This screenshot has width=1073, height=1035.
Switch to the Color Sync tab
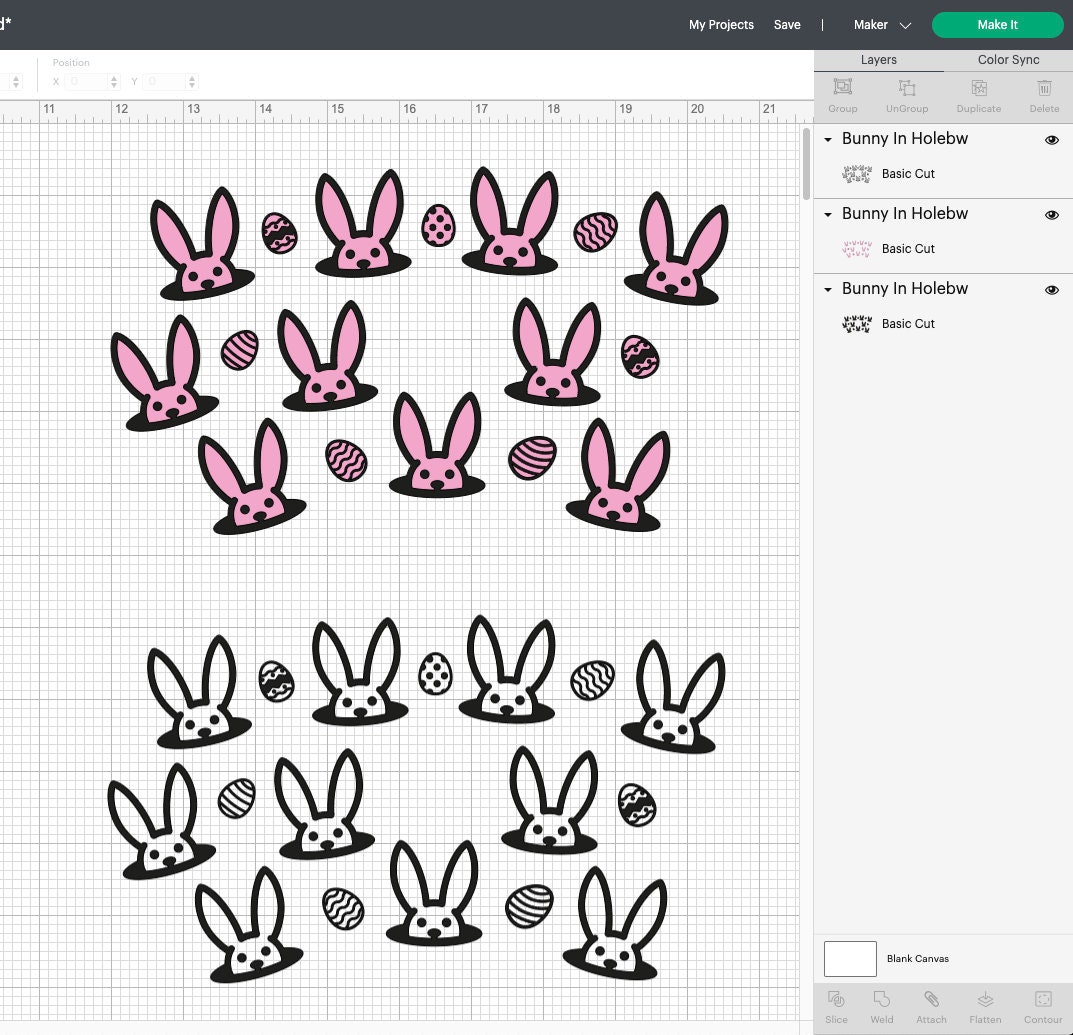pos(1007,60)
